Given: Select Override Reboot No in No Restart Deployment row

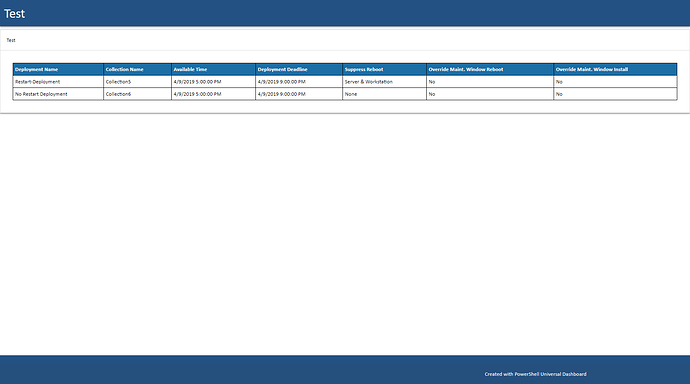Looking at the screenshot, I should (x=490, y=94).
